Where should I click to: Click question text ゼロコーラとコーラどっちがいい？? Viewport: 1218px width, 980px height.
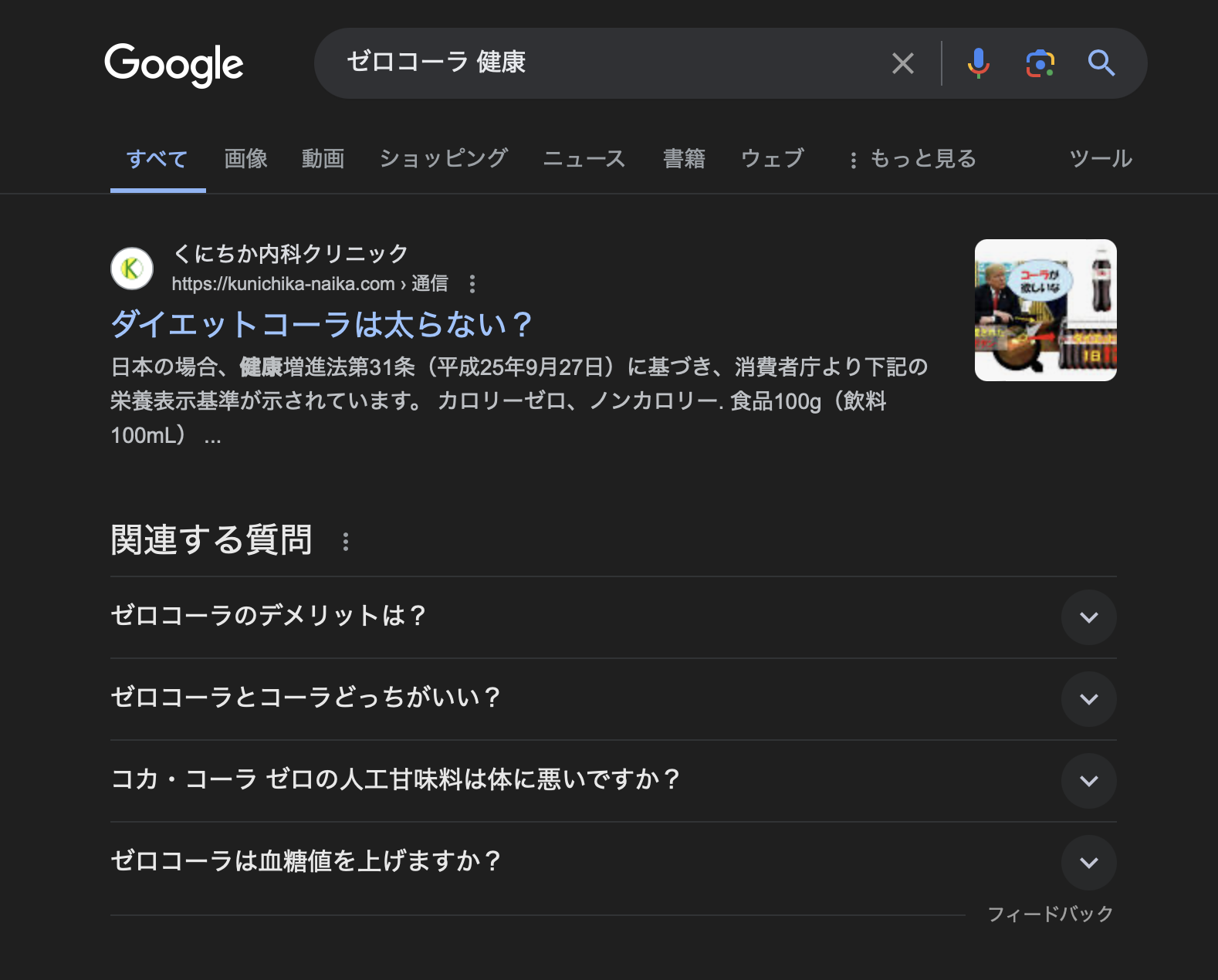click(306, 698)
